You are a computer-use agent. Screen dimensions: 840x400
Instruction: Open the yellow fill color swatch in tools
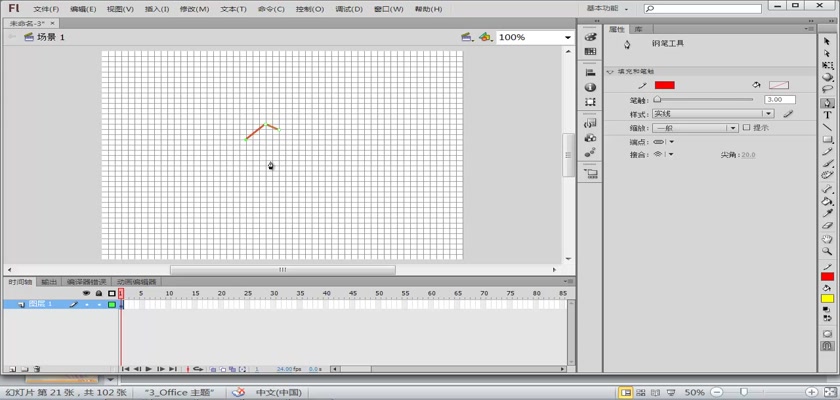tap(827, 299)
